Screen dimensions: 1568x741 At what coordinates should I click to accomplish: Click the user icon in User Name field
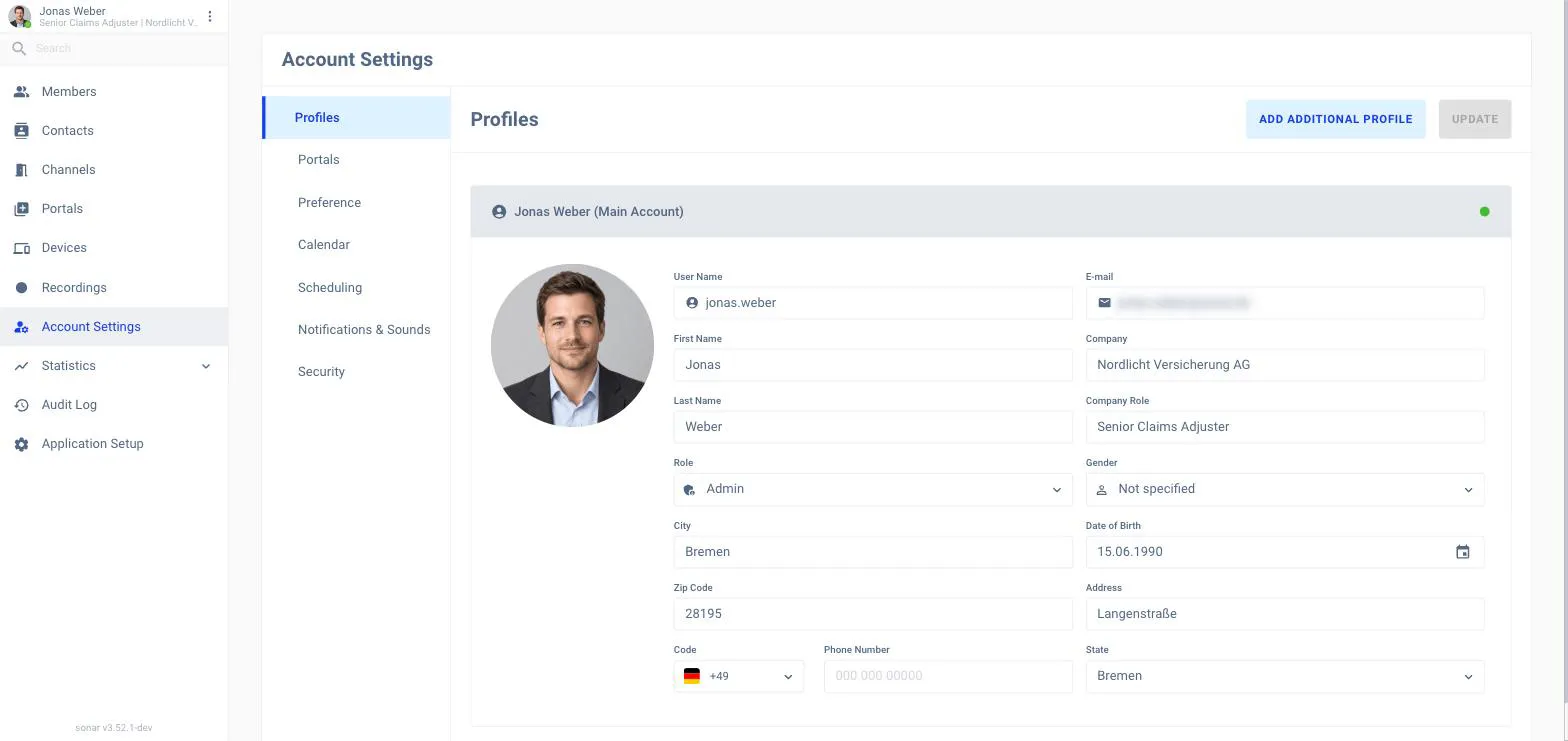(x=692, y=303)
